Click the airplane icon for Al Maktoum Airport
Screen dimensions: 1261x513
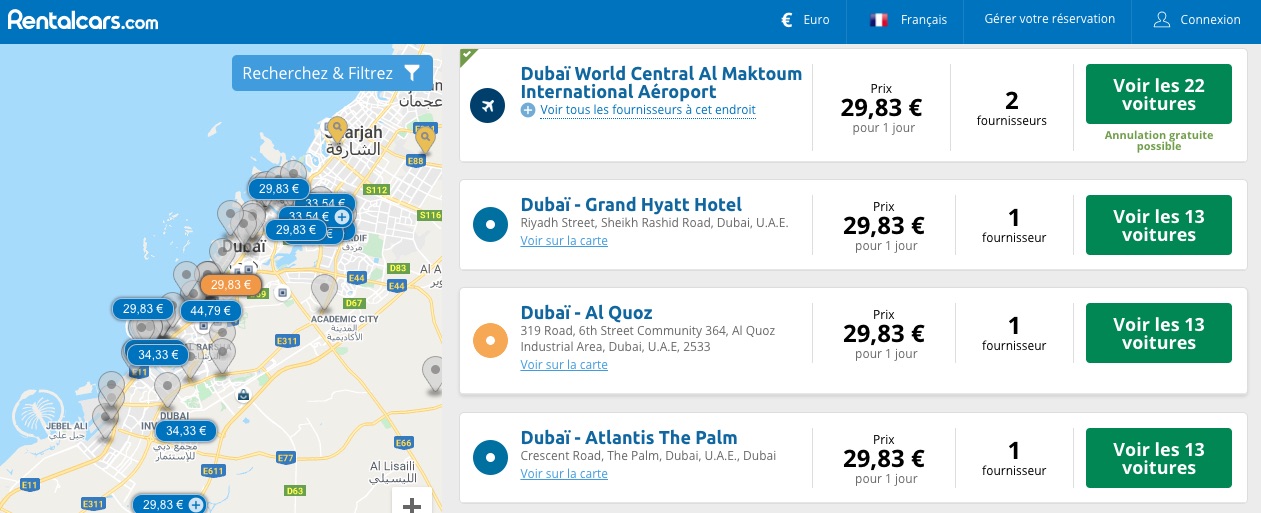point(489,105)
